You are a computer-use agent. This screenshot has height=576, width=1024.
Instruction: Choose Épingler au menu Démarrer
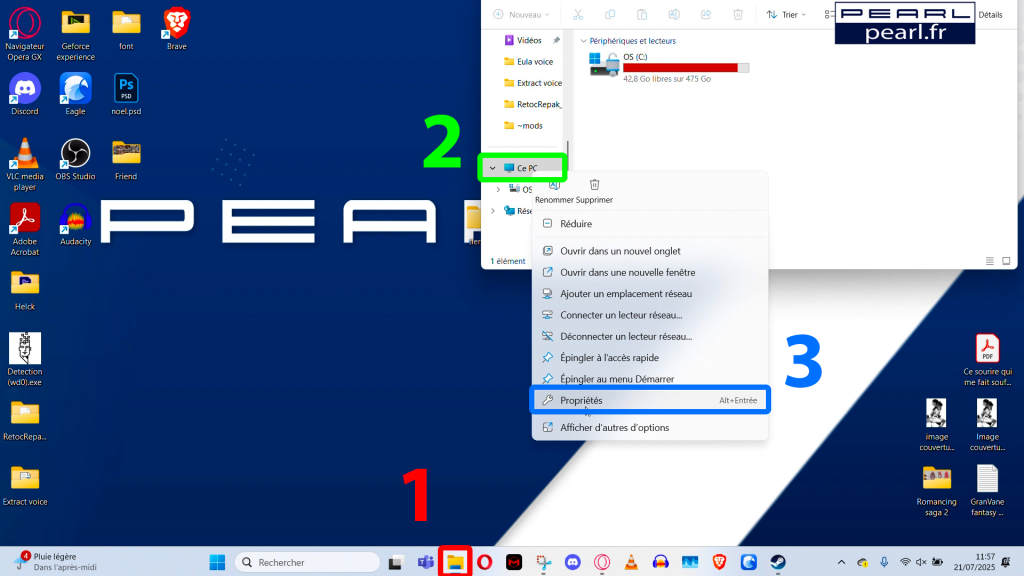650,379
